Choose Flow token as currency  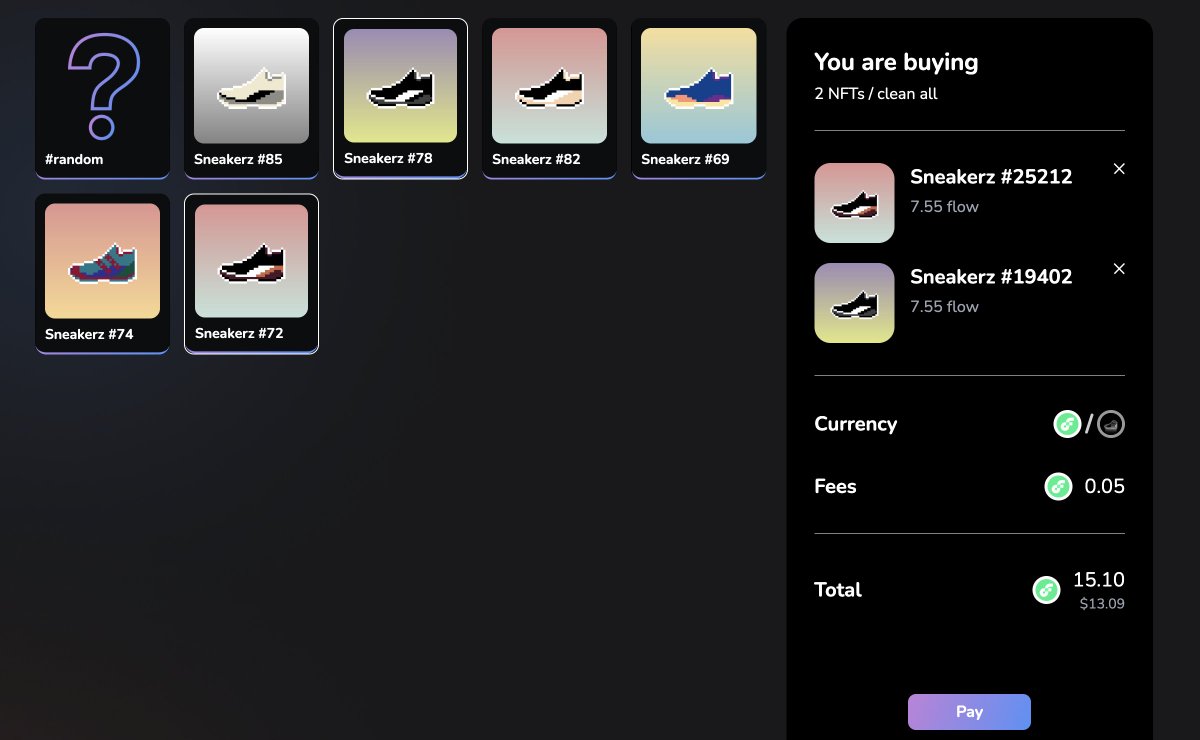1067,424
